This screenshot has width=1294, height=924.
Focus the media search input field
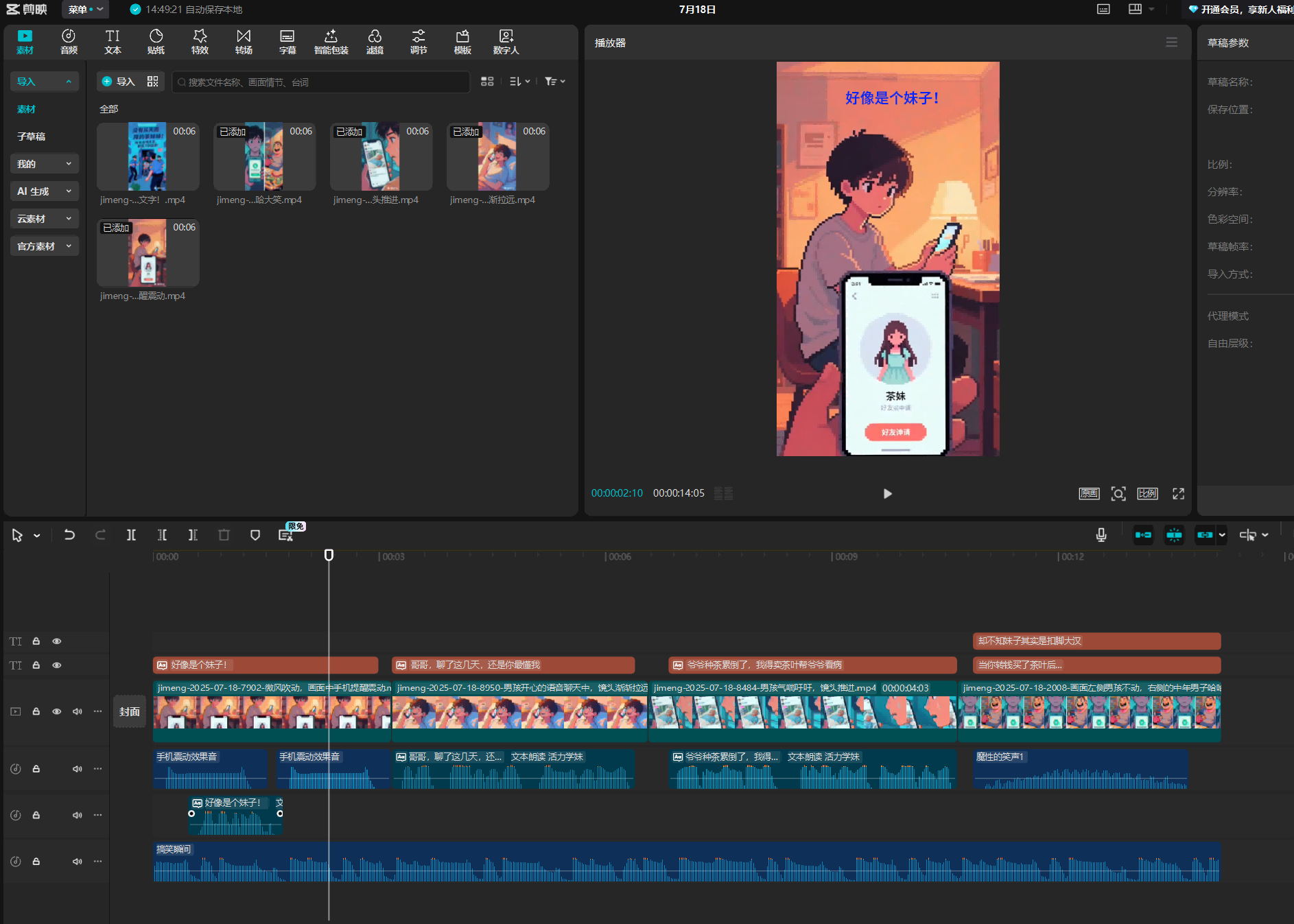point(320,82)
